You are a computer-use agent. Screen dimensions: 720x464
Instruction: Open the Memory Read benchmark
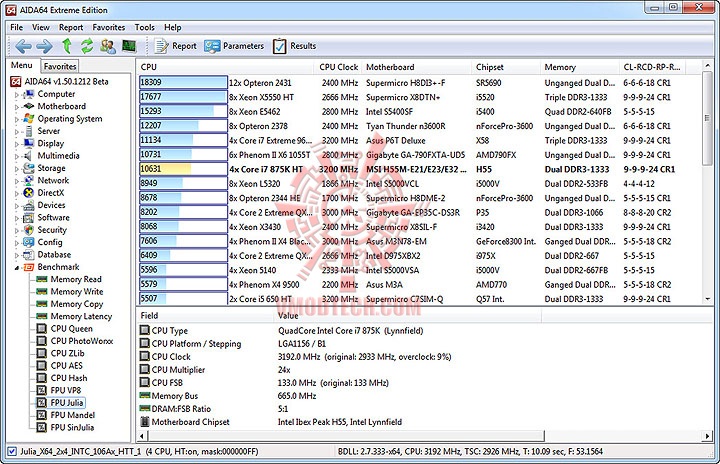pos(76,279)
